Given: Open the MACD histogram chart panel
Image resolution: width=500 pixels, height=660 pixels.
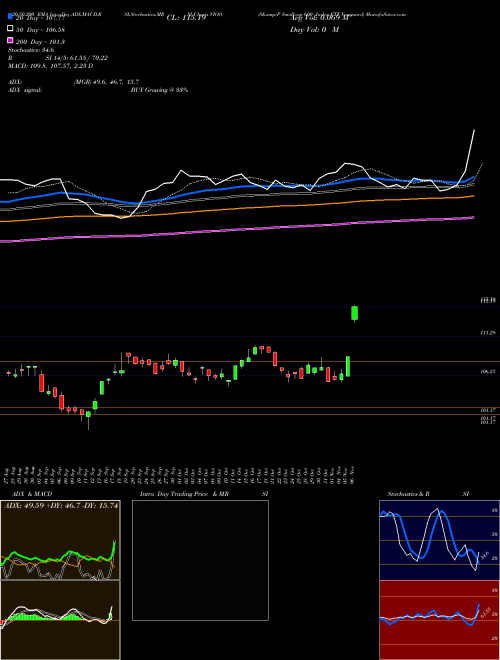Looking at the screenshot, I should coord(60,620).
